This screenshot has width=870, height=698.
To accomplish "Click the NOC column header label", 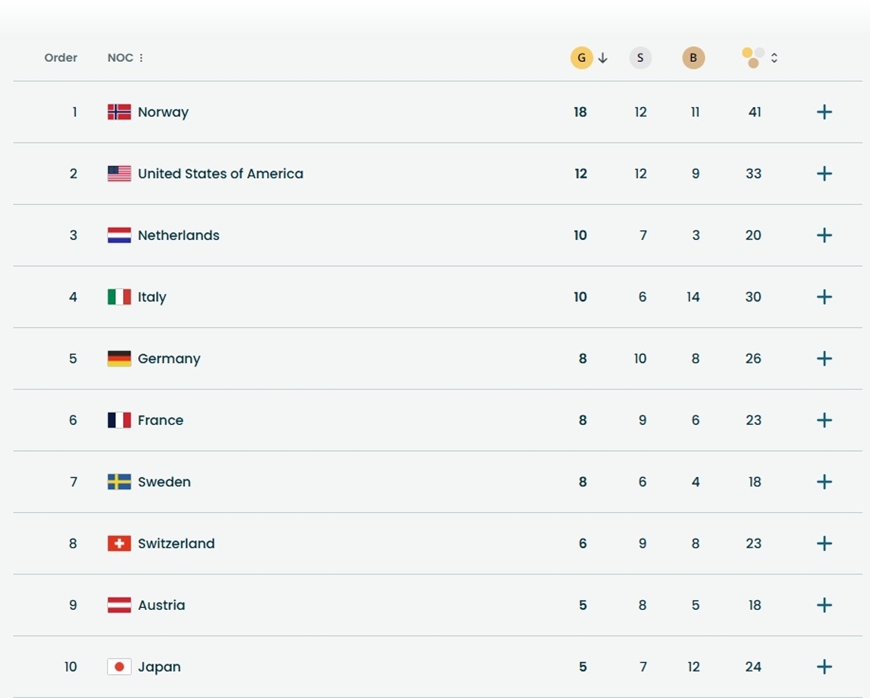I will [x=120, y=58].
